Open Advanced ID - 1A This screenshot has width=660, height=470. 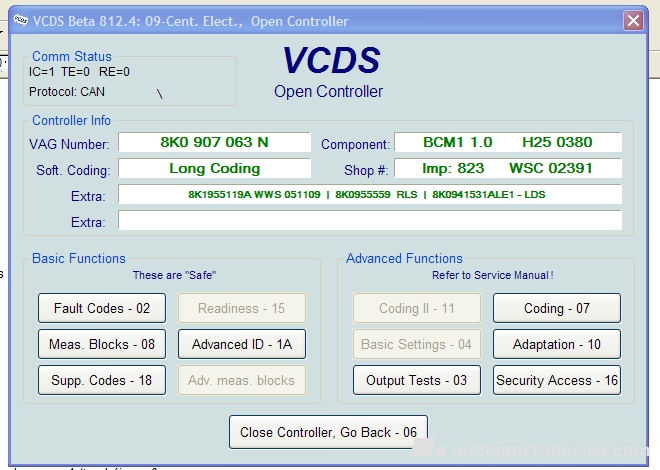coord(242,345)
